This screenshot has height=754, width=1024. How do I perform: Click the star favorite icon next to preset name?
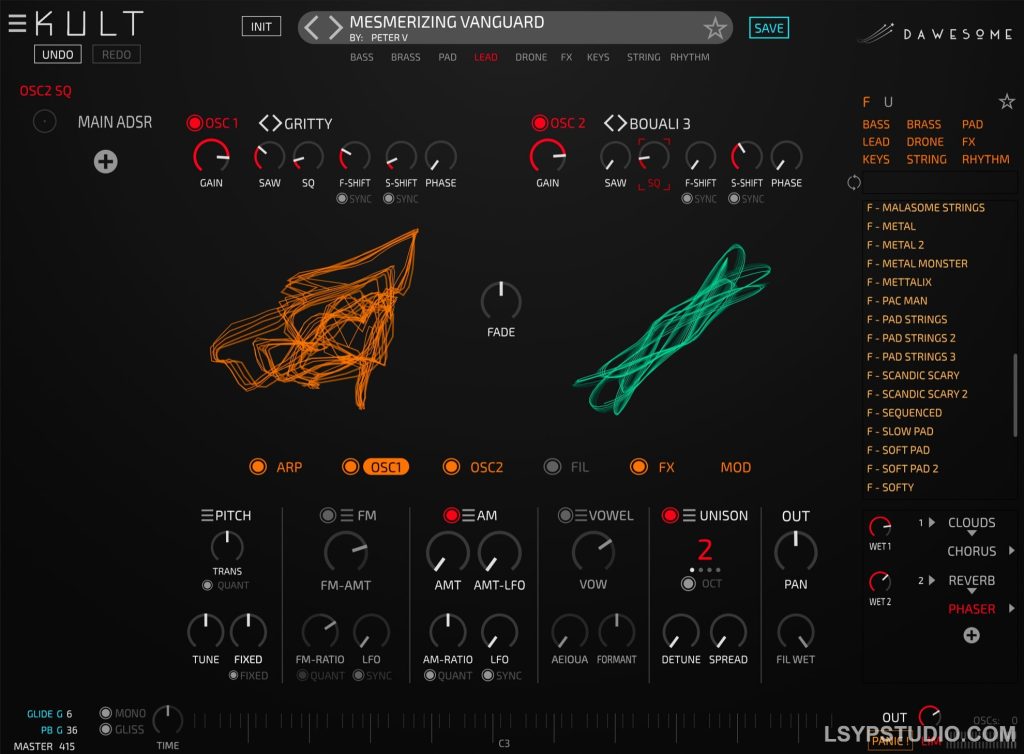[x=716, y=29]
